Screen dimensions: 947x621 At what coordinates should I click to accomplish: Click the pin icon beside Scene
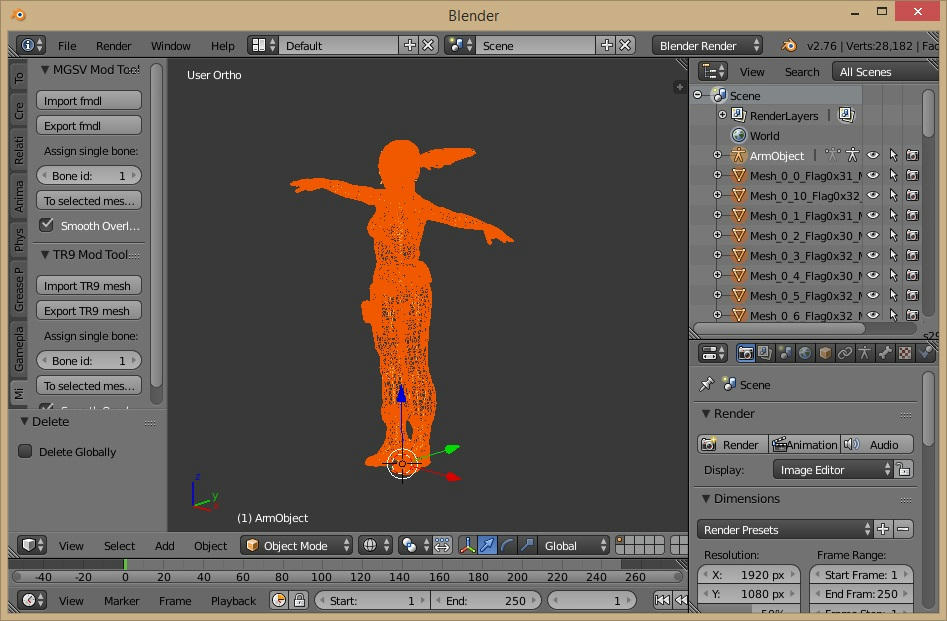pos(707,385)
